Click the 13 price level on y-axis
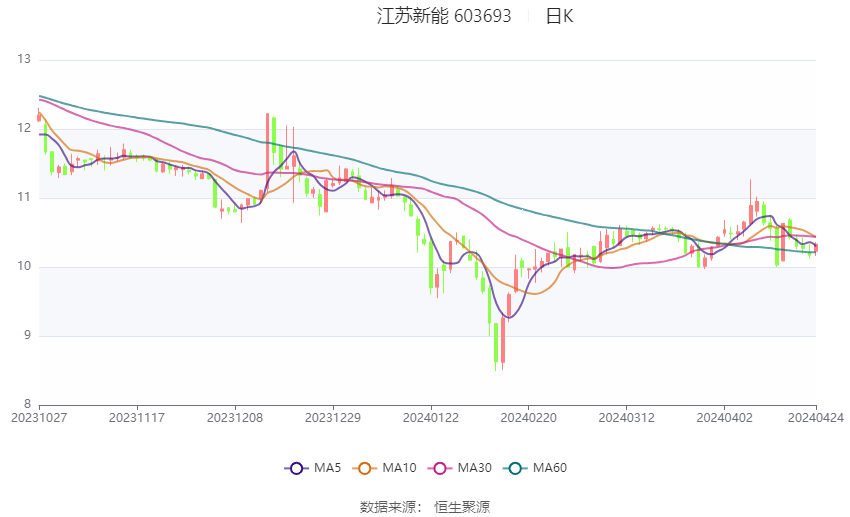Image resolution: width=850 pixels, height=517 pixels. click(24, 59)
